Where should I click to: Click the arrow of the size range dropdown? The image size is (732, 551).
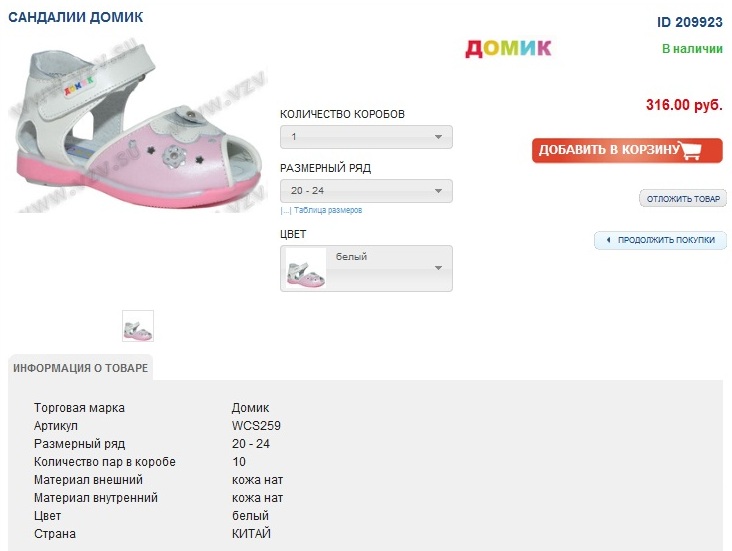[438, 191]
